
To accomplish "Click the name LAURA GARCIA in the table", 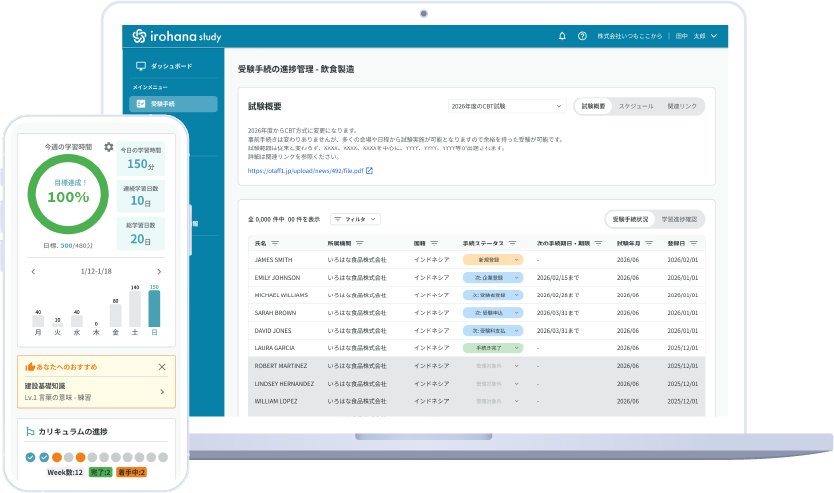I will coord(274,348).
